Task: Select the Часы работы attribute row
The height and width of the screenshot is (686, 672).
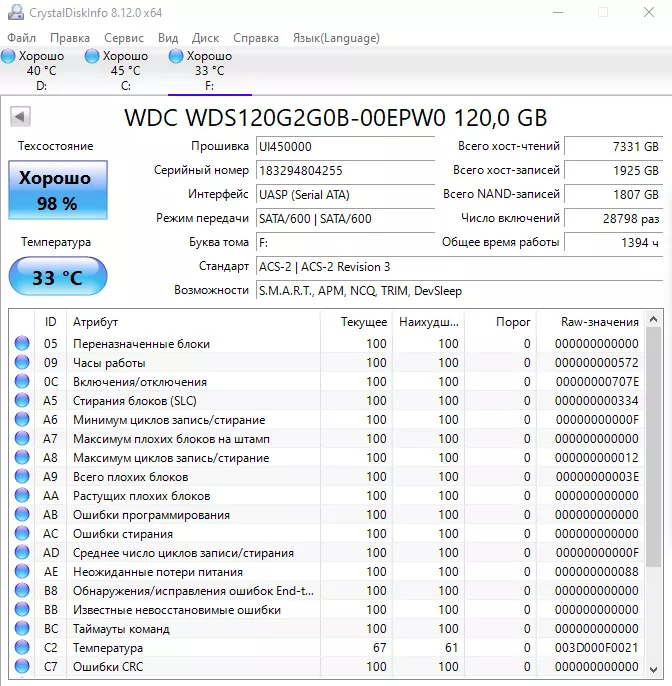Action: tap(109, 363)
